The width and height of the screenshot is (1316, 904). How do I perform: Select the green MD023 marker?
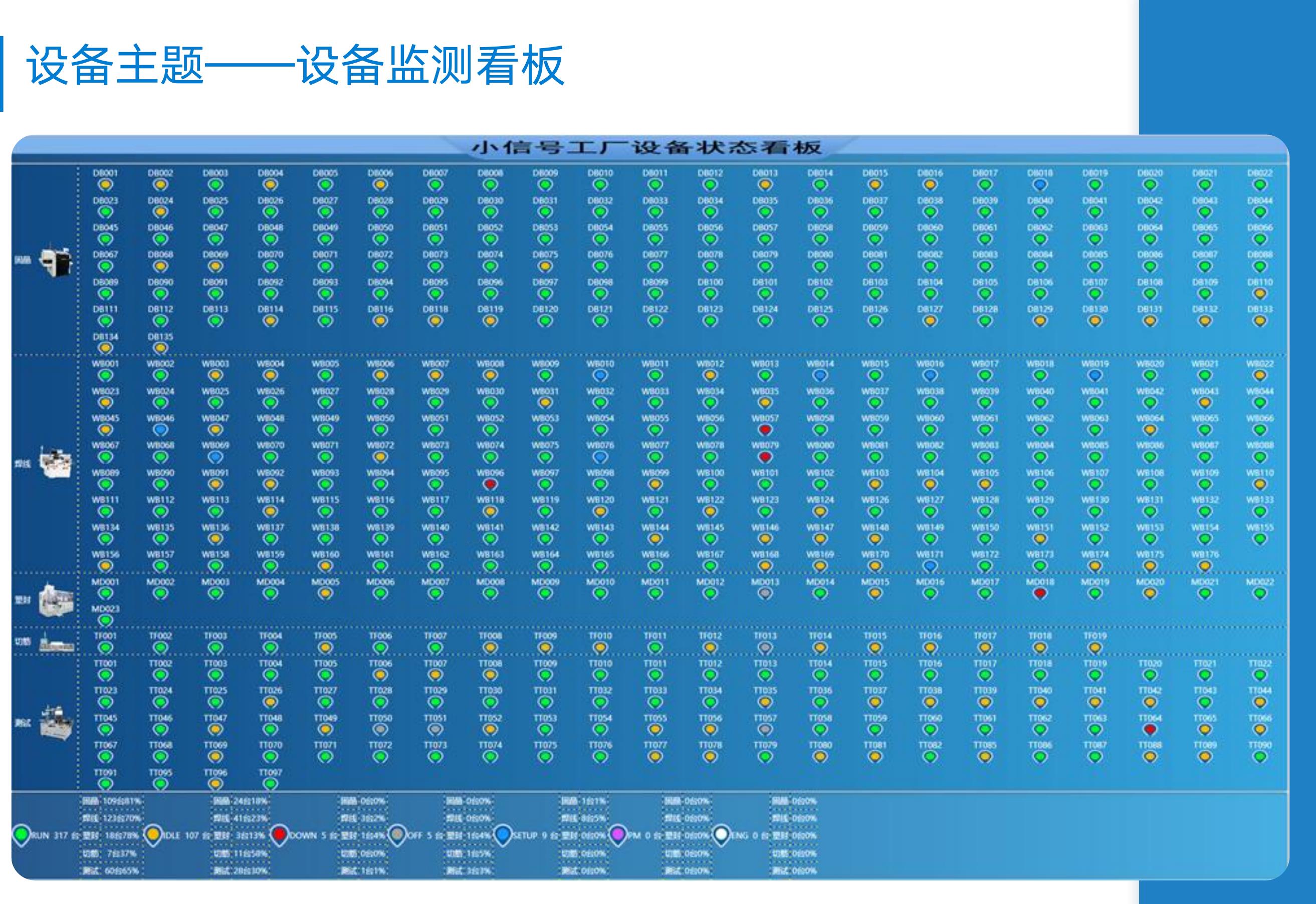tap(105, 621)
